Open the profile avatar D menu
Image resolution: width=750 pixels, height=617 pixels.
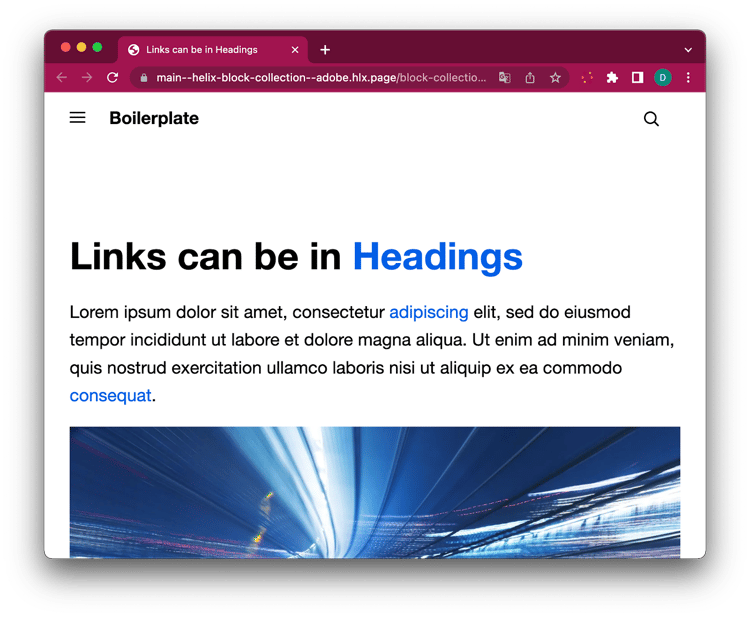(x=662, y=77)
